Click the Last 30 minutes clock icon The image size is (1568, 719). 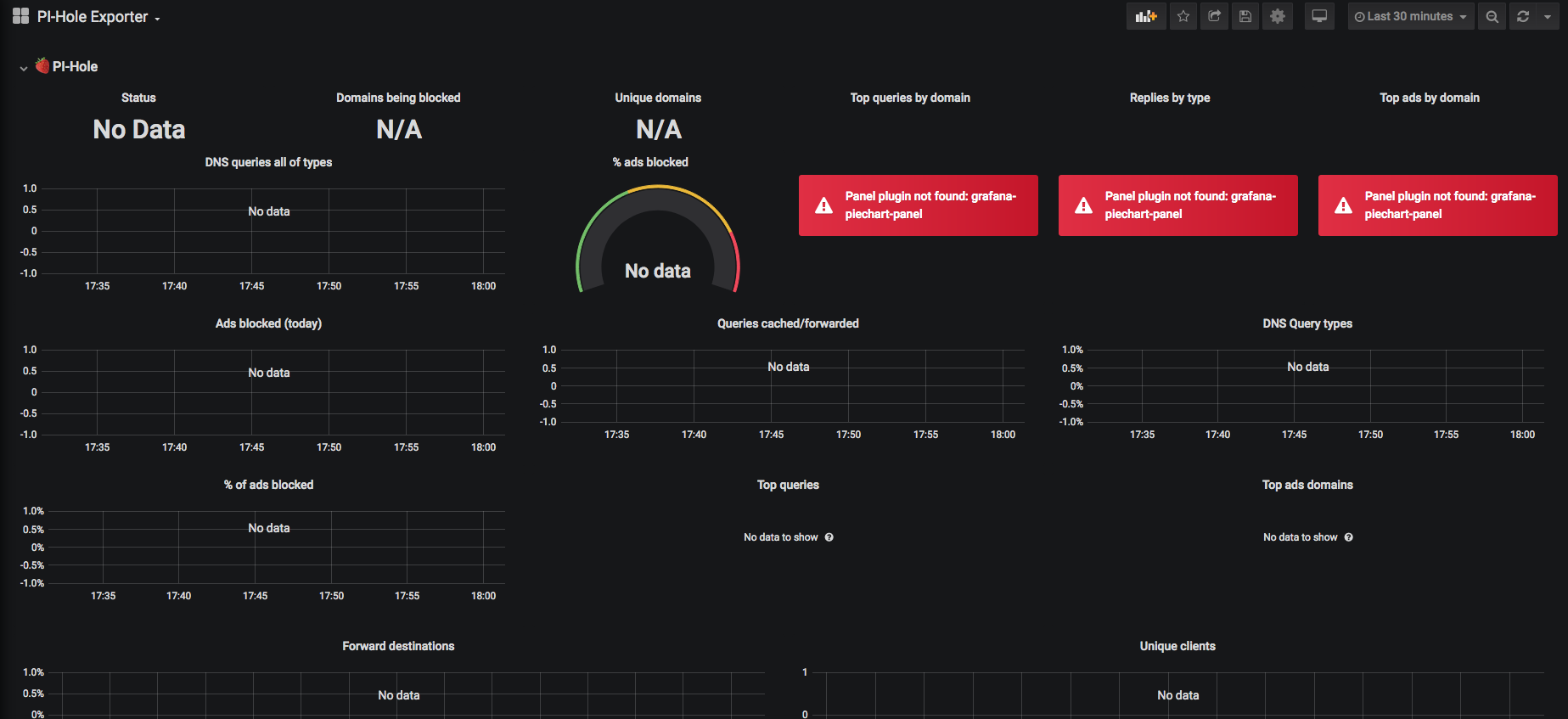[1359, 17]
